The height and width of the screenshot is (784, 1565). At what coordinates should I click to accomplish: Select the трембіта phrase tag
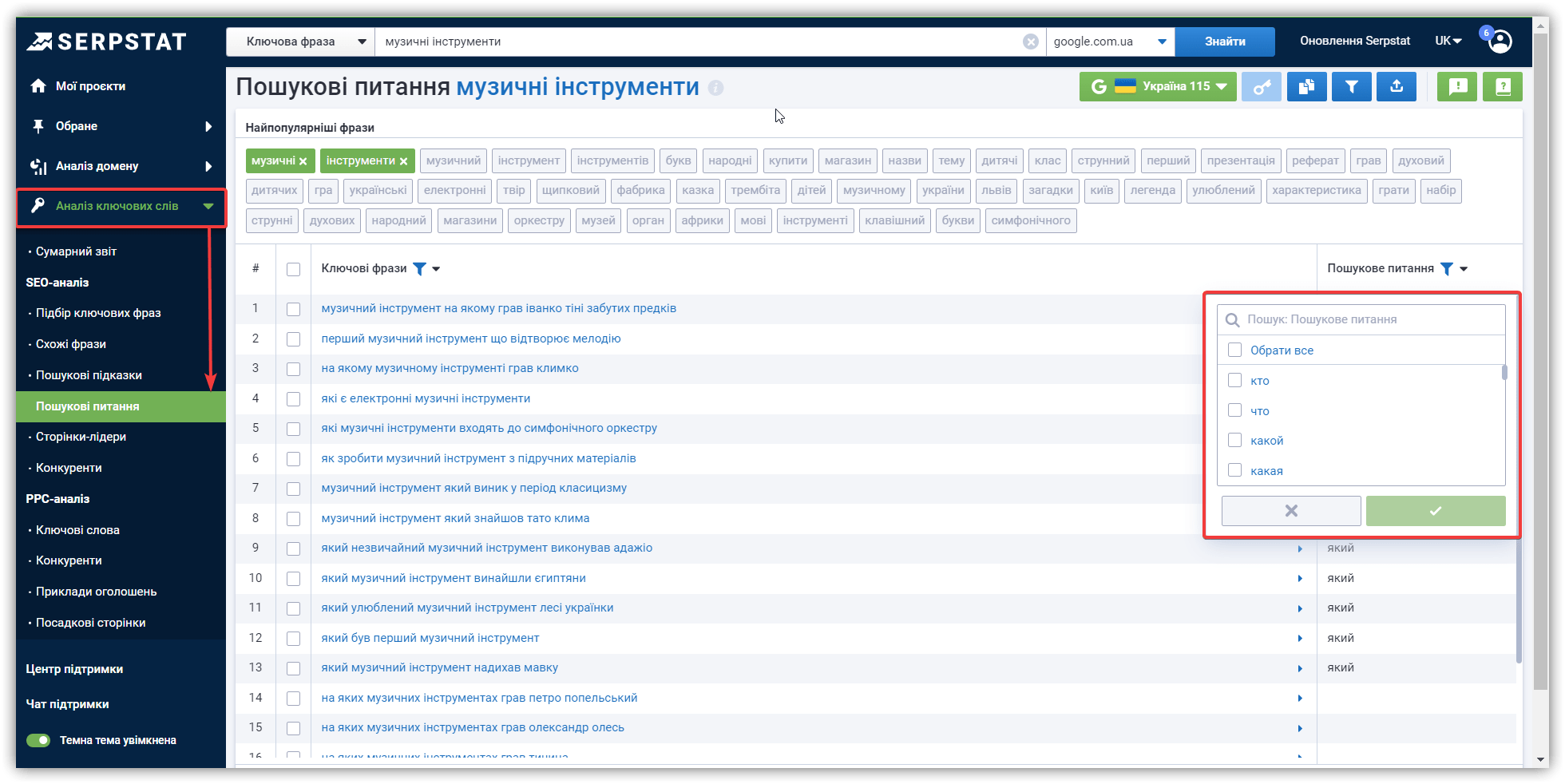click(755, 191)
